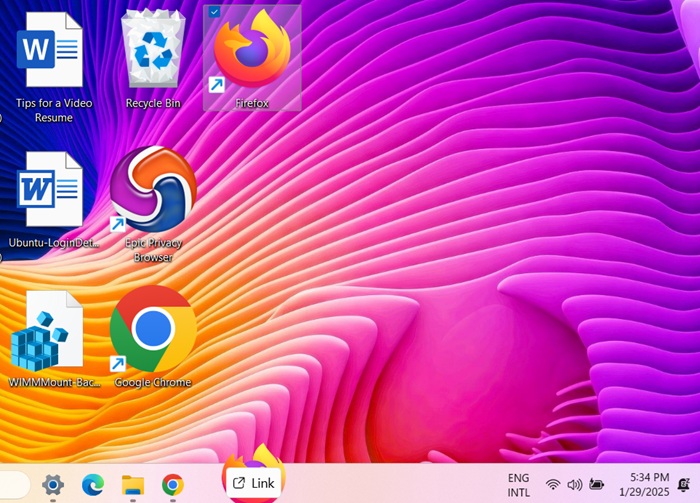This screenshot has height=503, width=700.
Task: Open the Wi-Fi network tray icon
Action: [x=553, y=484]
